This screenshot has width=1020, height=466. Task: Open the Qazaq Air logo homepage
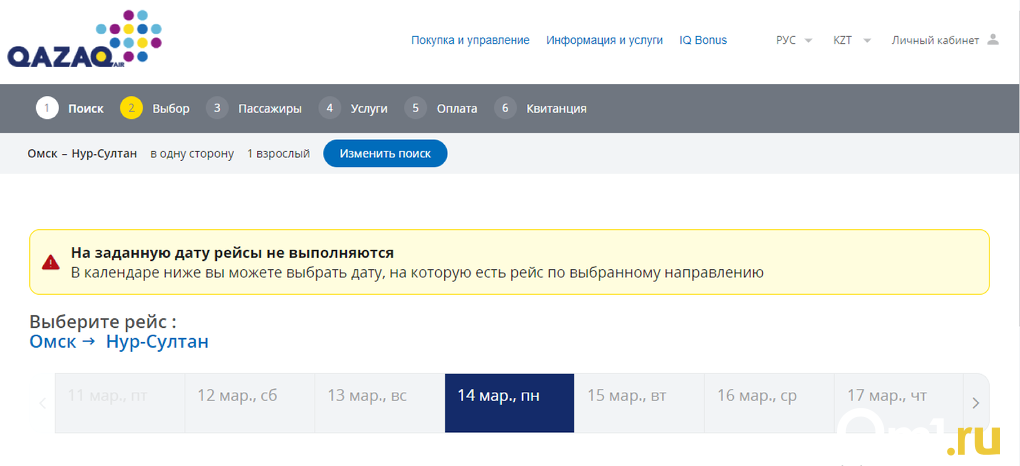(85, 38)
